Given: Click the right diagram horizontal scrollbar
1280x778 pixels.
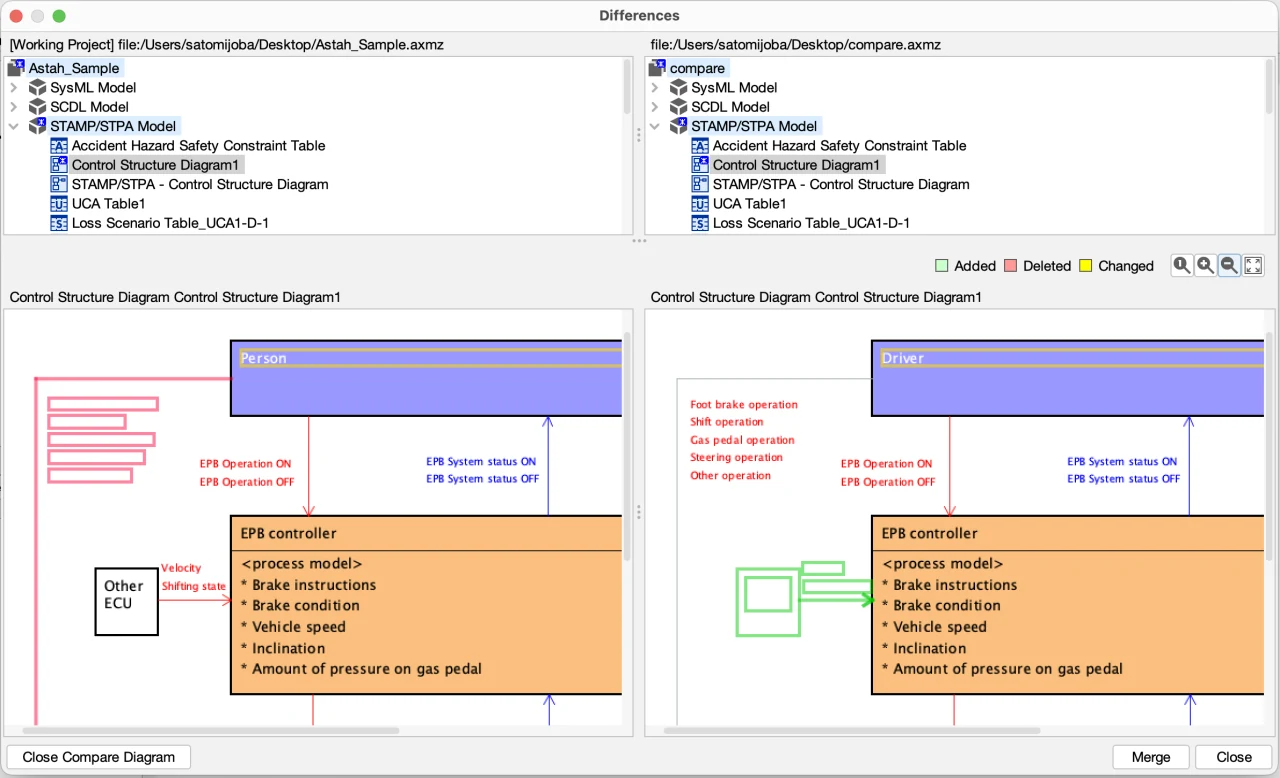Looking at the screenshot, I should [x=851, y=731].
